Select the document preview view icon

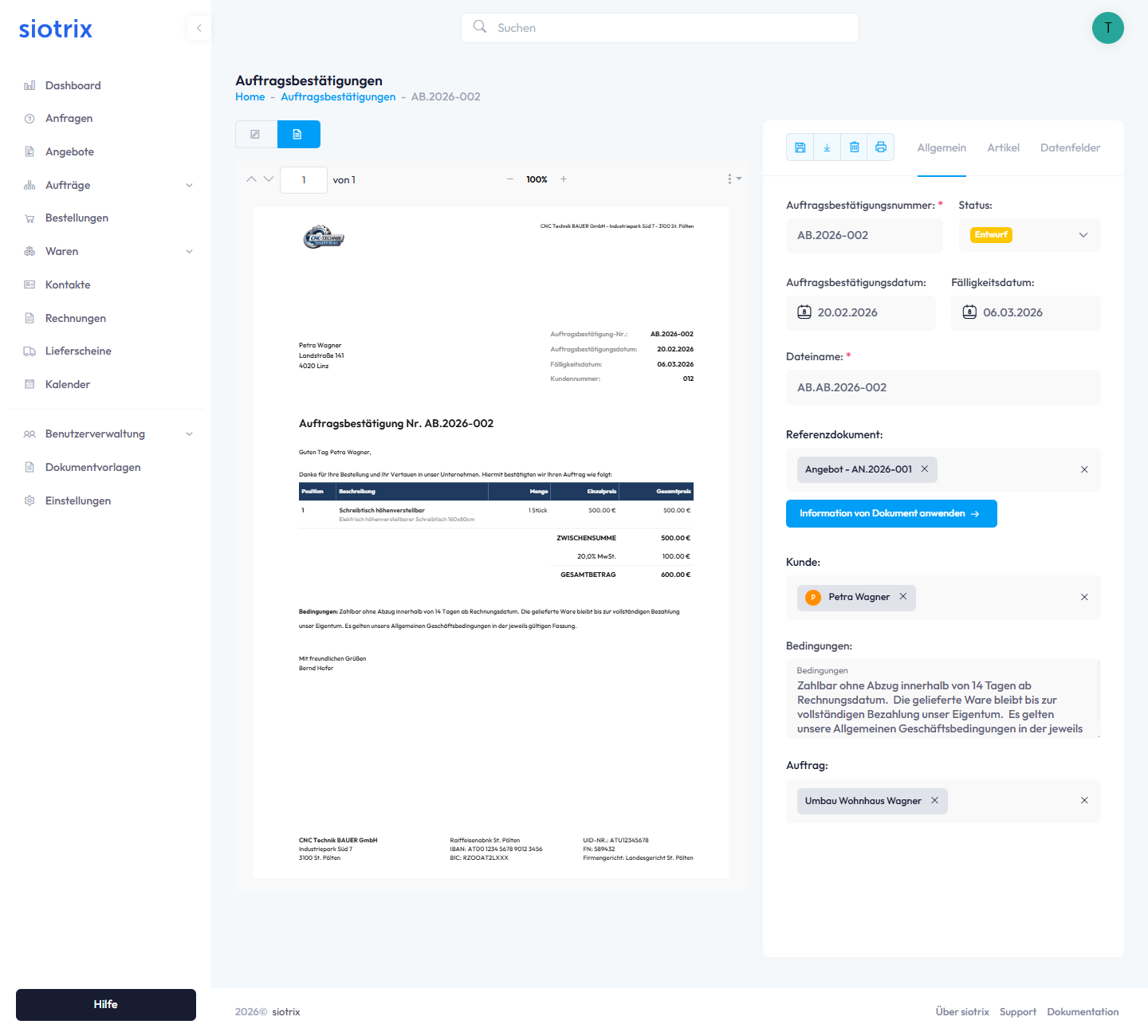pos(298,135)
